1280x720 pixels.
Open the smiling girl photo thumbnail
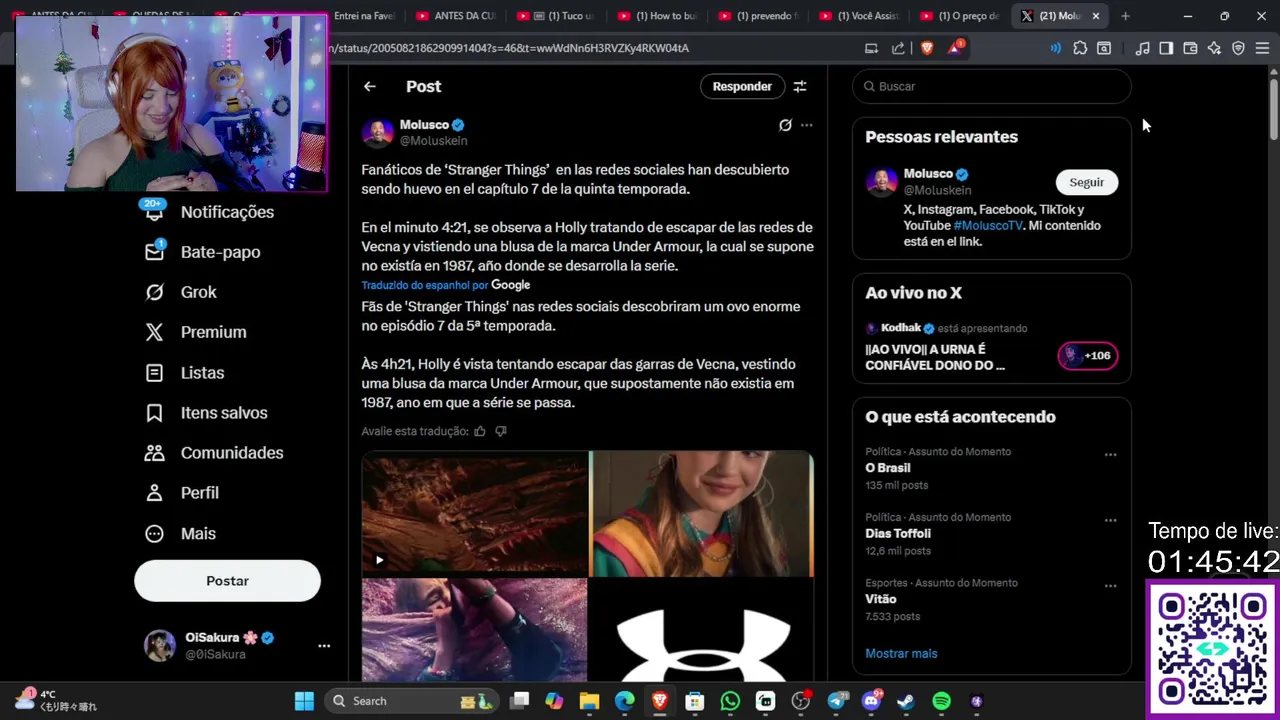[702, 514]
